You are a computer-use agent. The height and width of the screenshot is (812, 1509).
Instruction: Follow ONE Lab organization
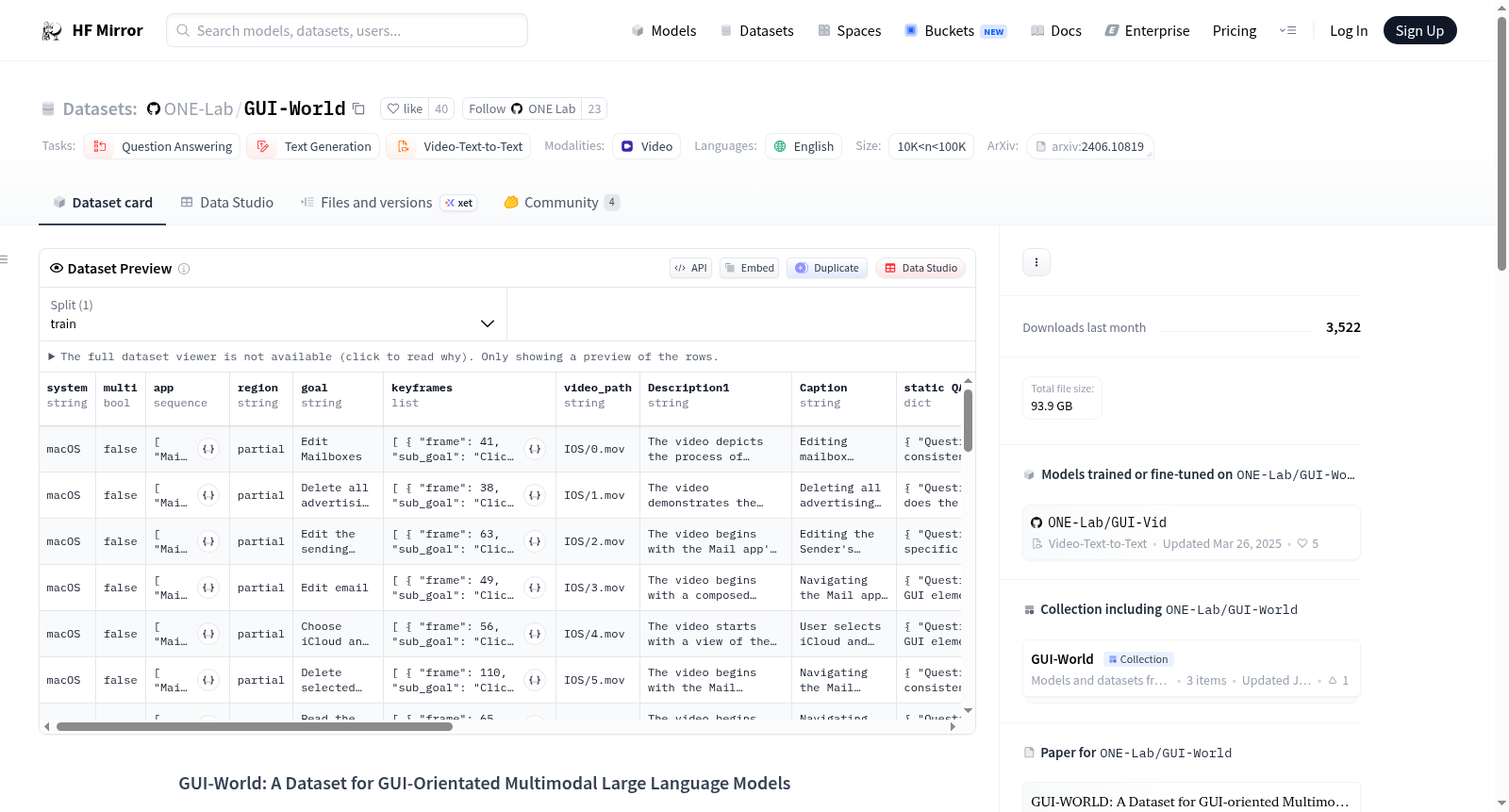[x=522, y=109]
